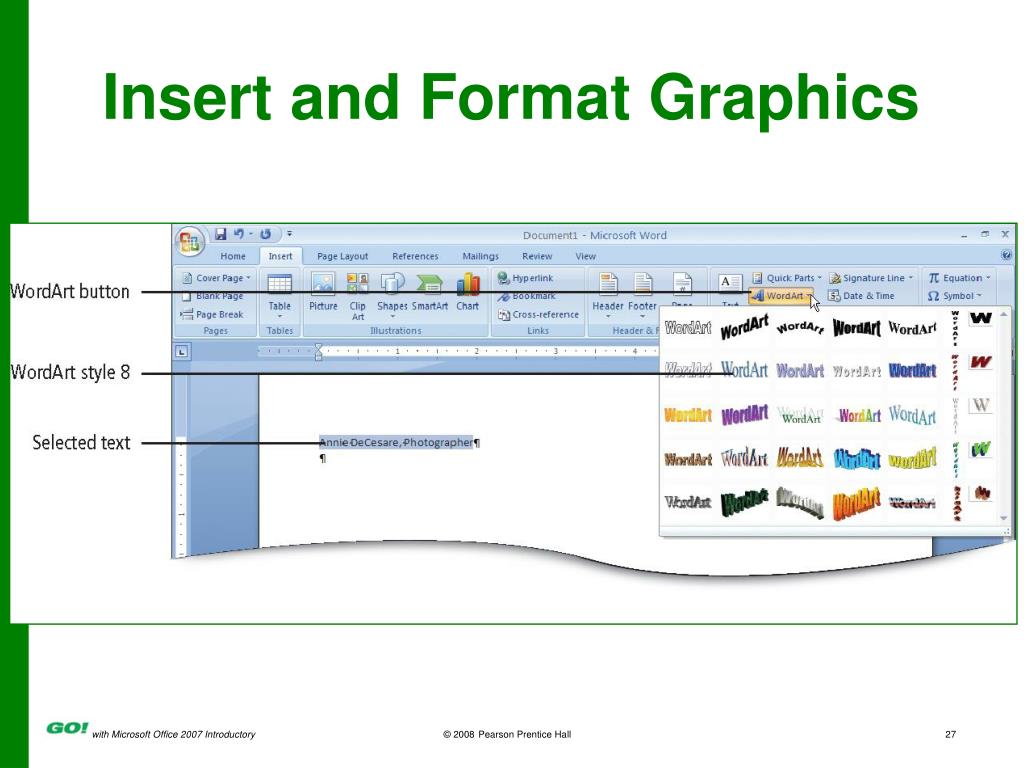Choose the purple bold WordArt style
The image size is (1024, 768).
pos(744,415)
